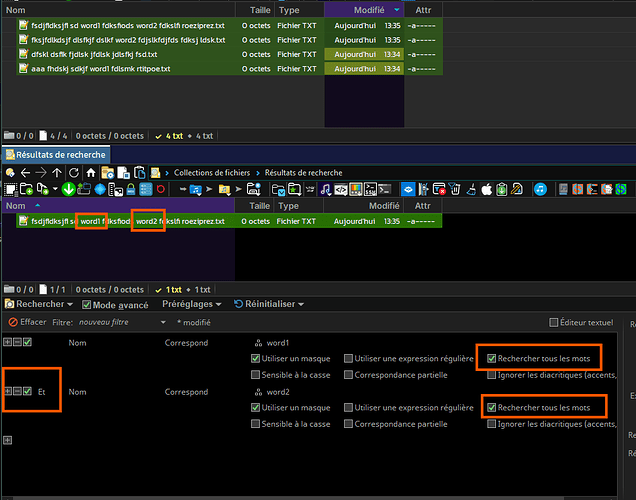Uncheck Rechercher tous les mots for word2

492,407
